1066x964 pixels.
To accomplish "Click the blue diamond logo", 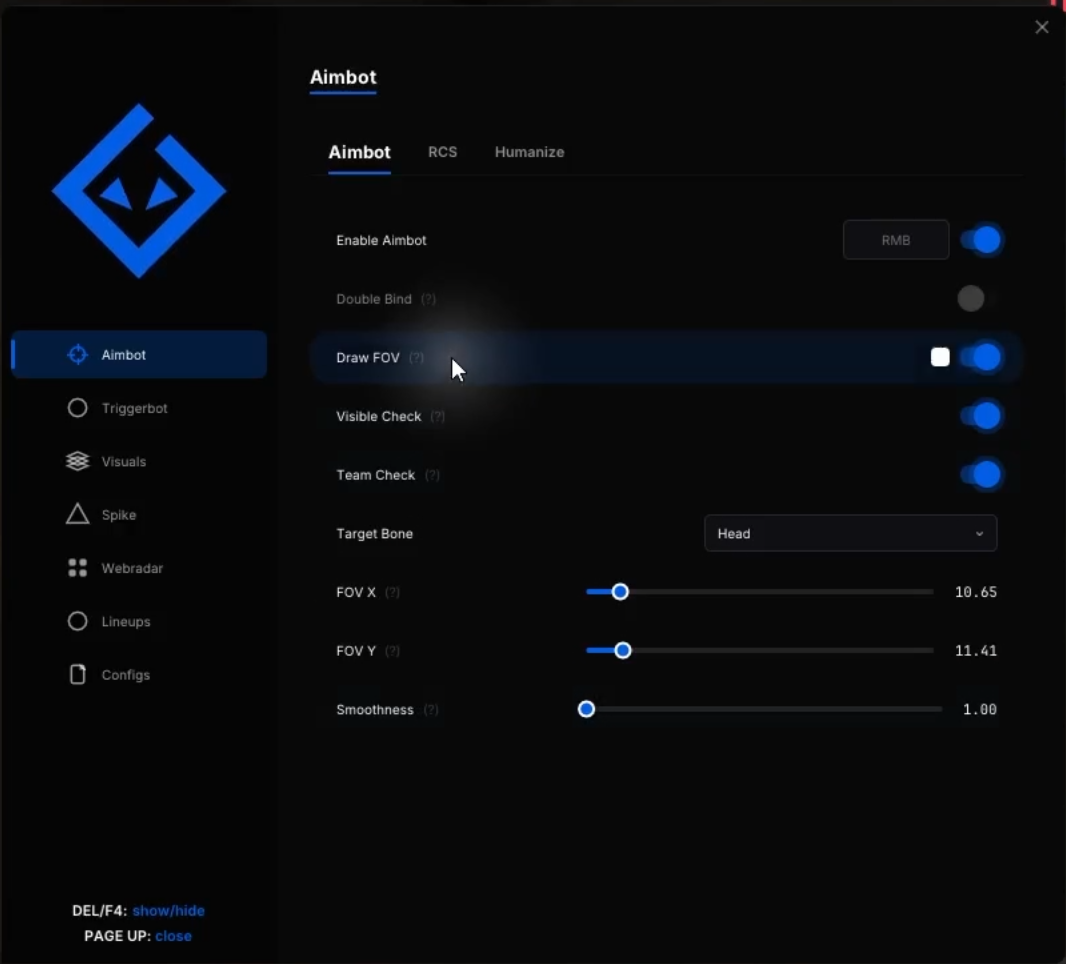I will pyautogui.click(x=139, y=190).
